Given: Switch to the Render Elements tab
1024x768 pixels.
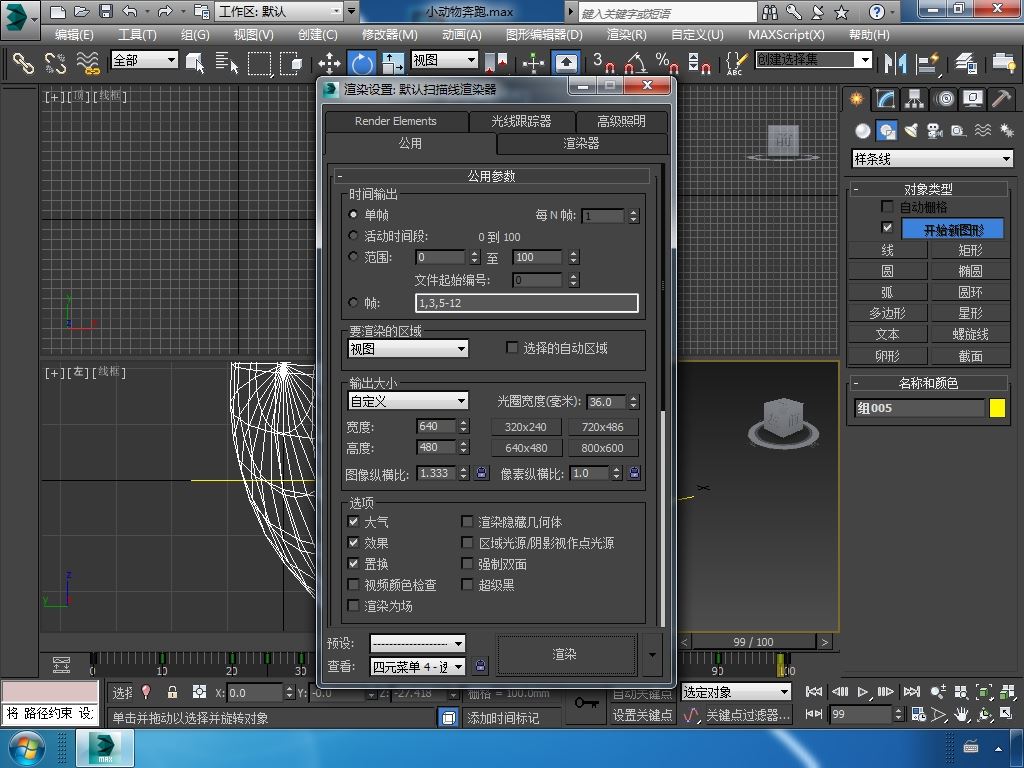Looking at the screenshot, I should [x=396, y=121].
